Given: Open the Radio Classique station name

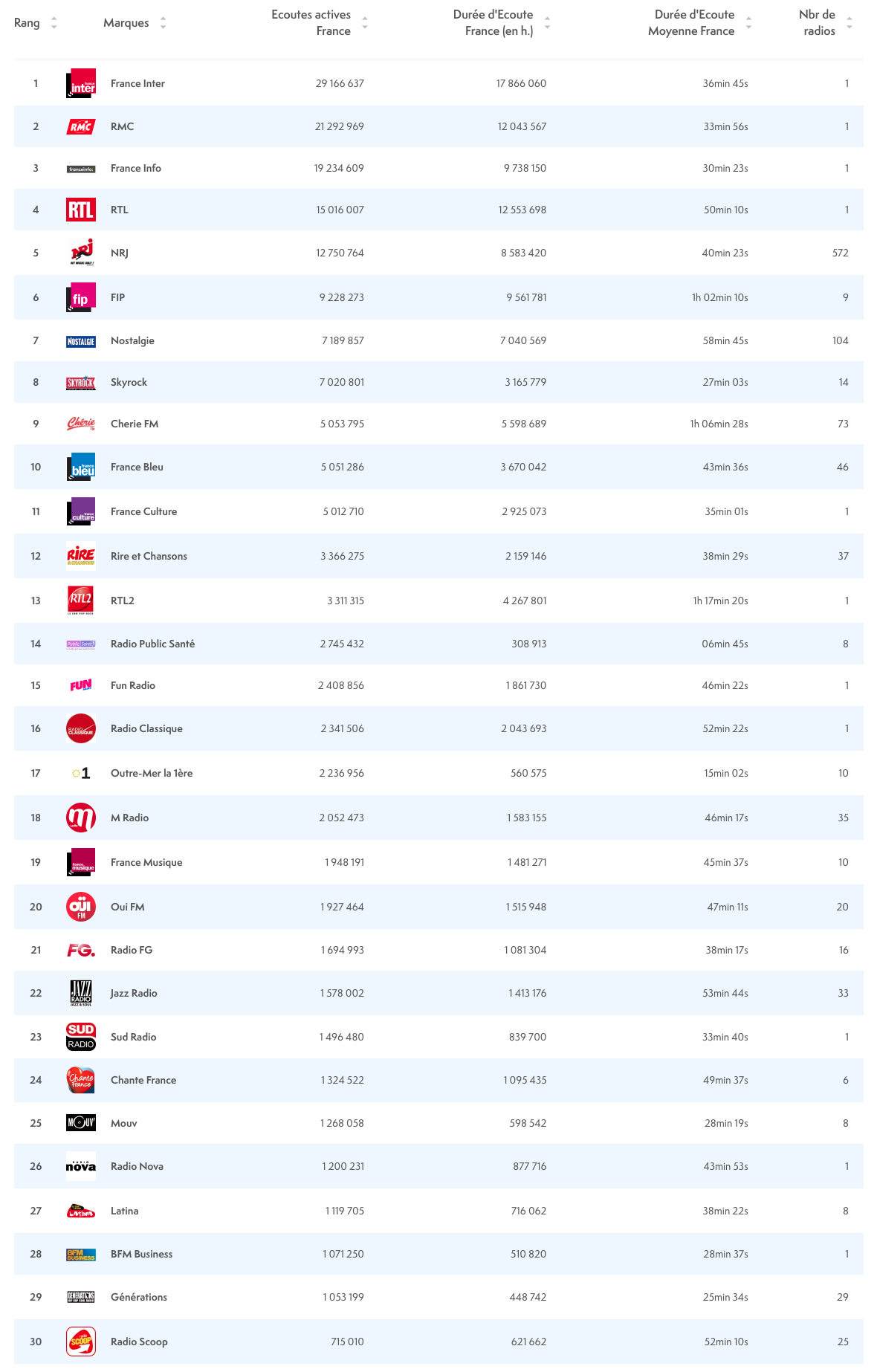Looking at the screenshot, I should 146,728.
